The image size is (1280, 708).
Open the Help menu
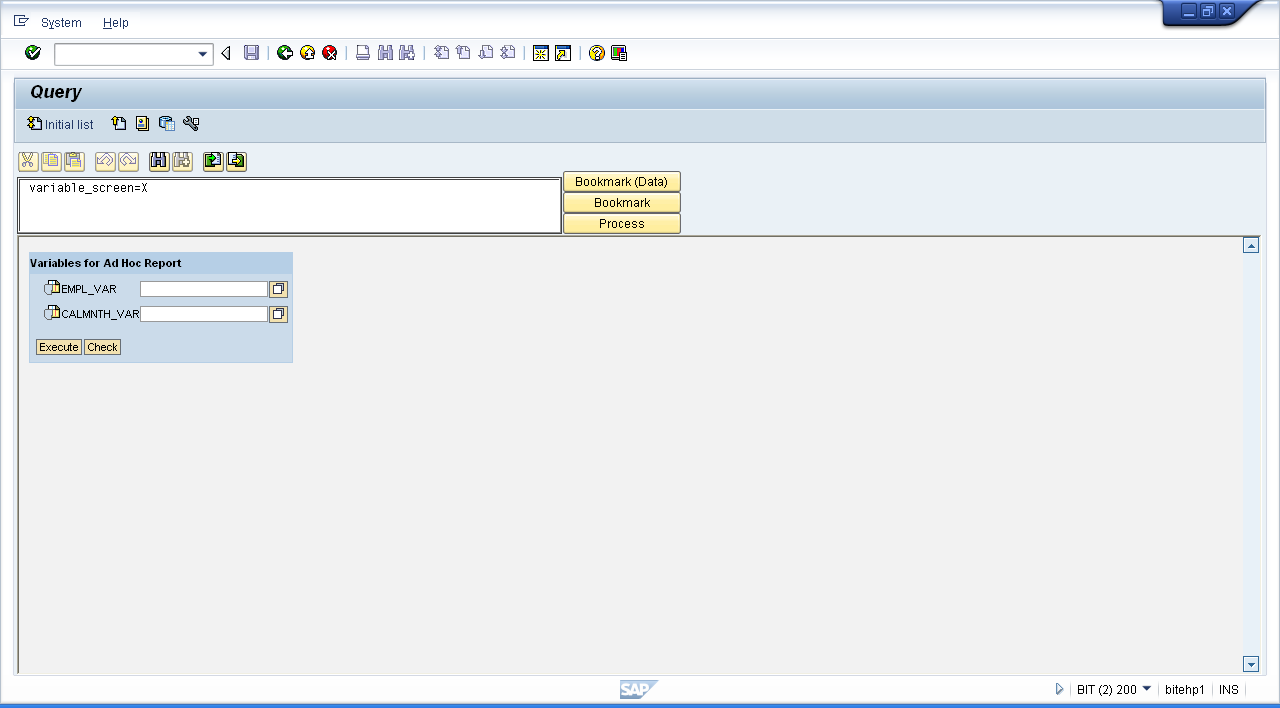(116, 22)
